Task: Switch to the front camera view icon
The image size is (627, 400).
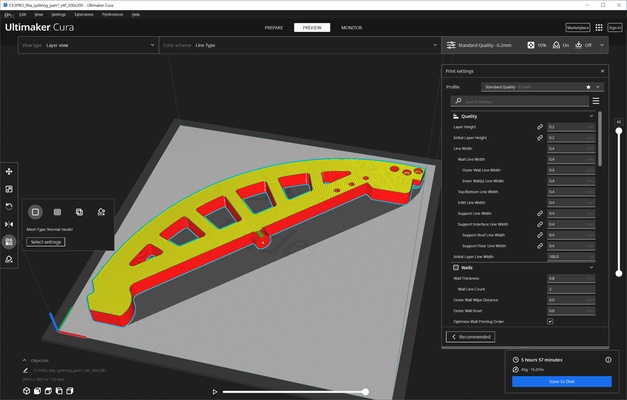Action: tap(37, 391)
